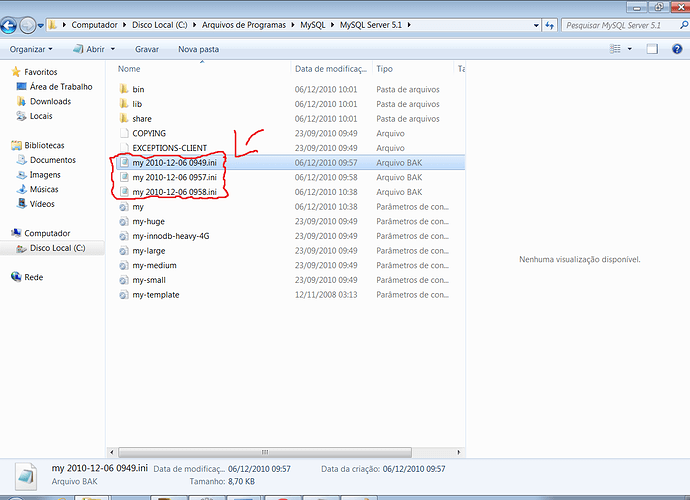The width and height of the screenshot is (690, 500).
Task: Select Disco Local (C:) in the sidebar
Action: pyautogui.click(x=57, y=248)
